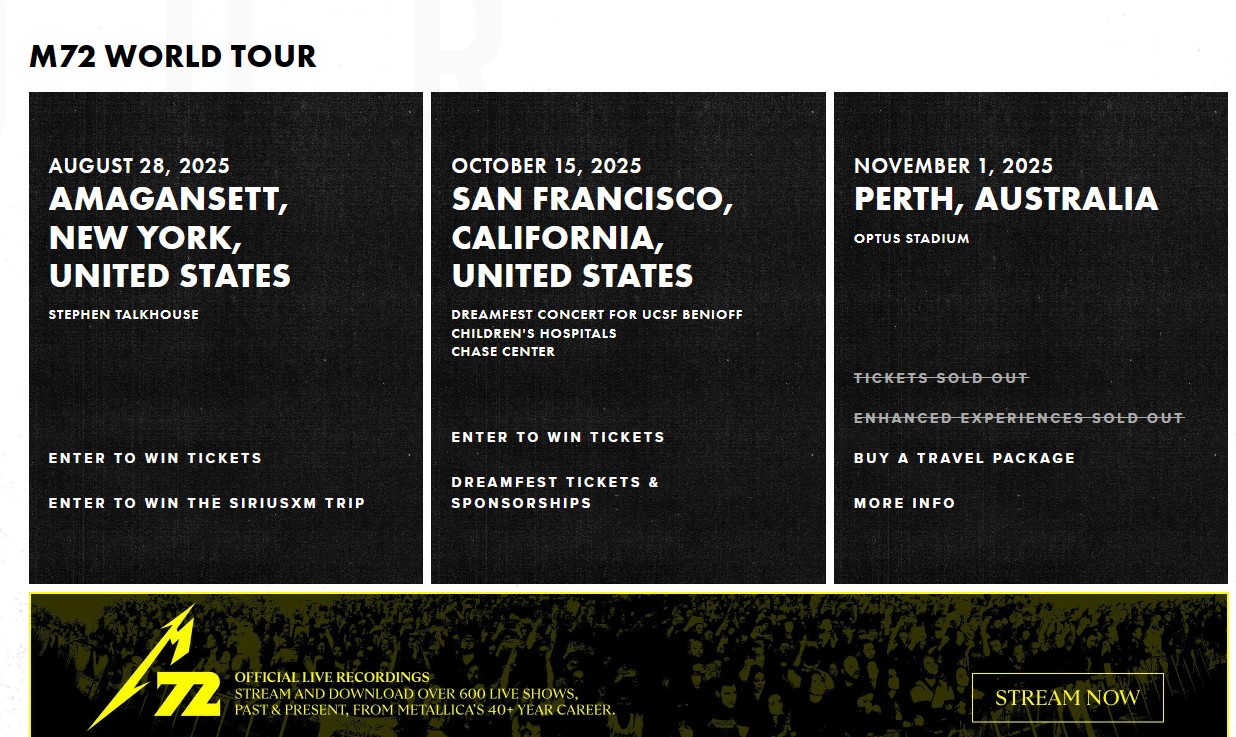Click the Official Live Recordings banner text

tap(332, 677)
